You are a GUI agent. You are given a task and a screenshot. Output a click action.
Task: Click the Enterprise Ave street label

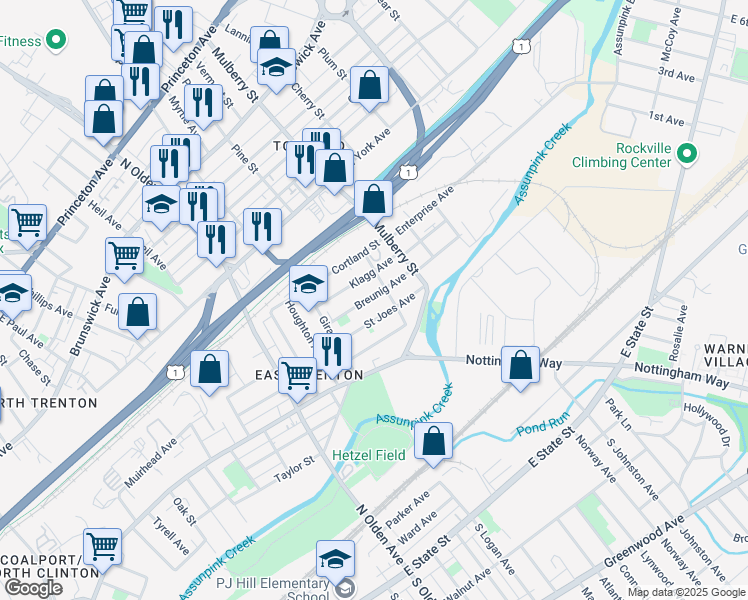point(424,210)
